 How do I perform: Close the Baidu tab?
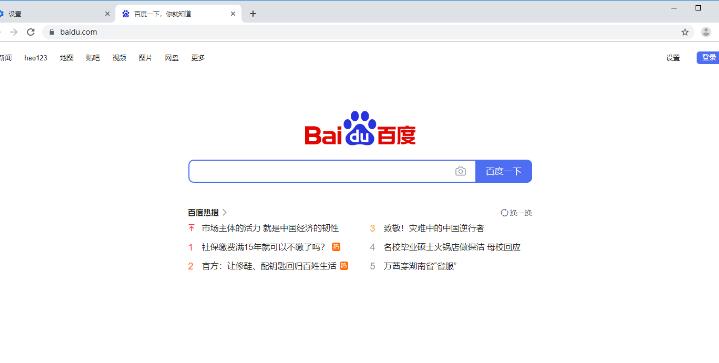pos(233,14)
